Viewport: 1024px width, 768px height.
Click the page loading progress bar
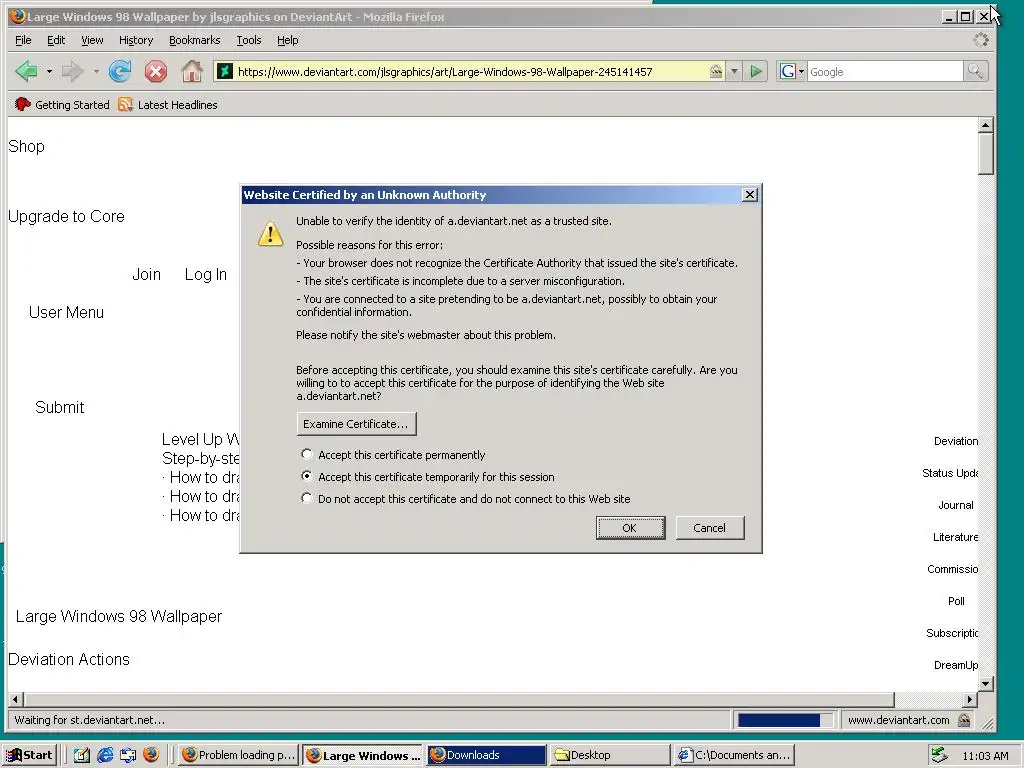point(784,720)
